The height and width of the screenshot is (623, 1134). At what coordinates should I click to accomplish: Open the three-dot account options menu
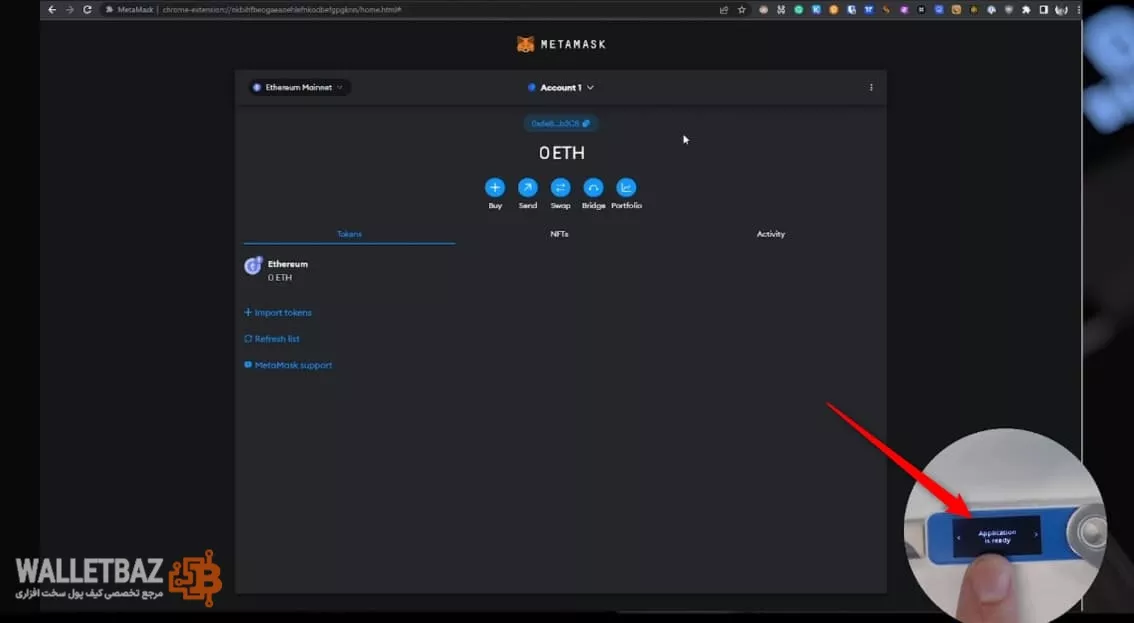pos(871,88)
